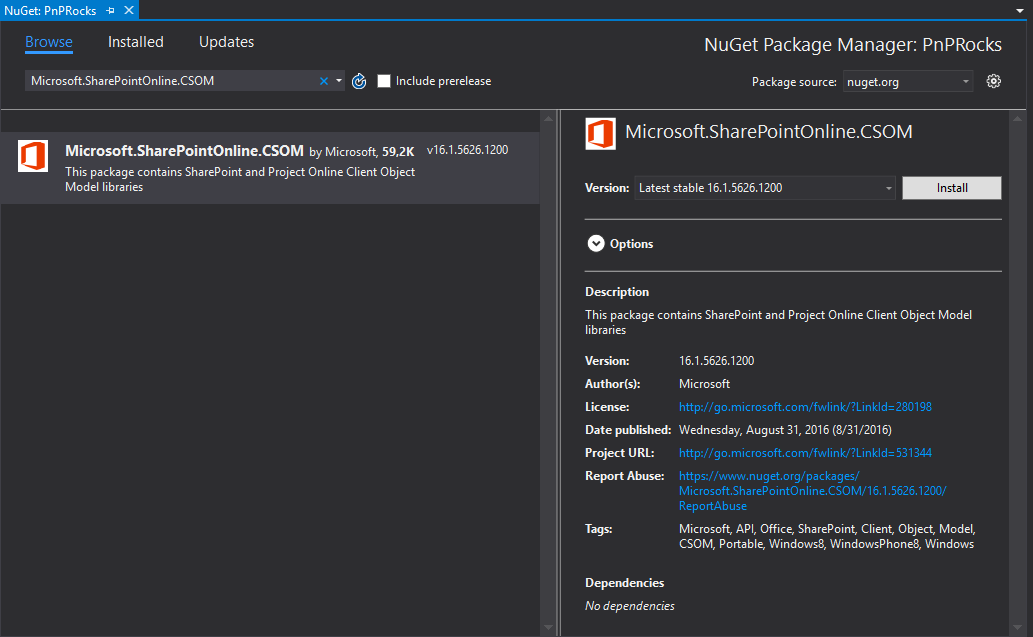Open the search box history dropdown arrow
1033x637 pixels.
click(x=340, y=81)
